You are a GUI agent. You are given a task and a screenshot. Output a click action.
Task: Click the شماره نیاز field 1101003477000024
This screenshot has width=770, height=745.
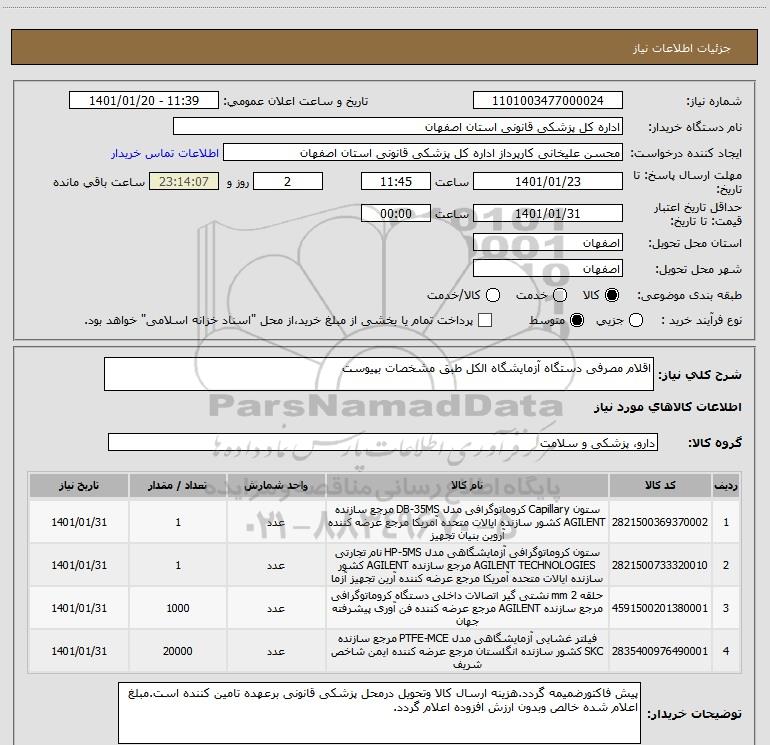coord(548,101)
